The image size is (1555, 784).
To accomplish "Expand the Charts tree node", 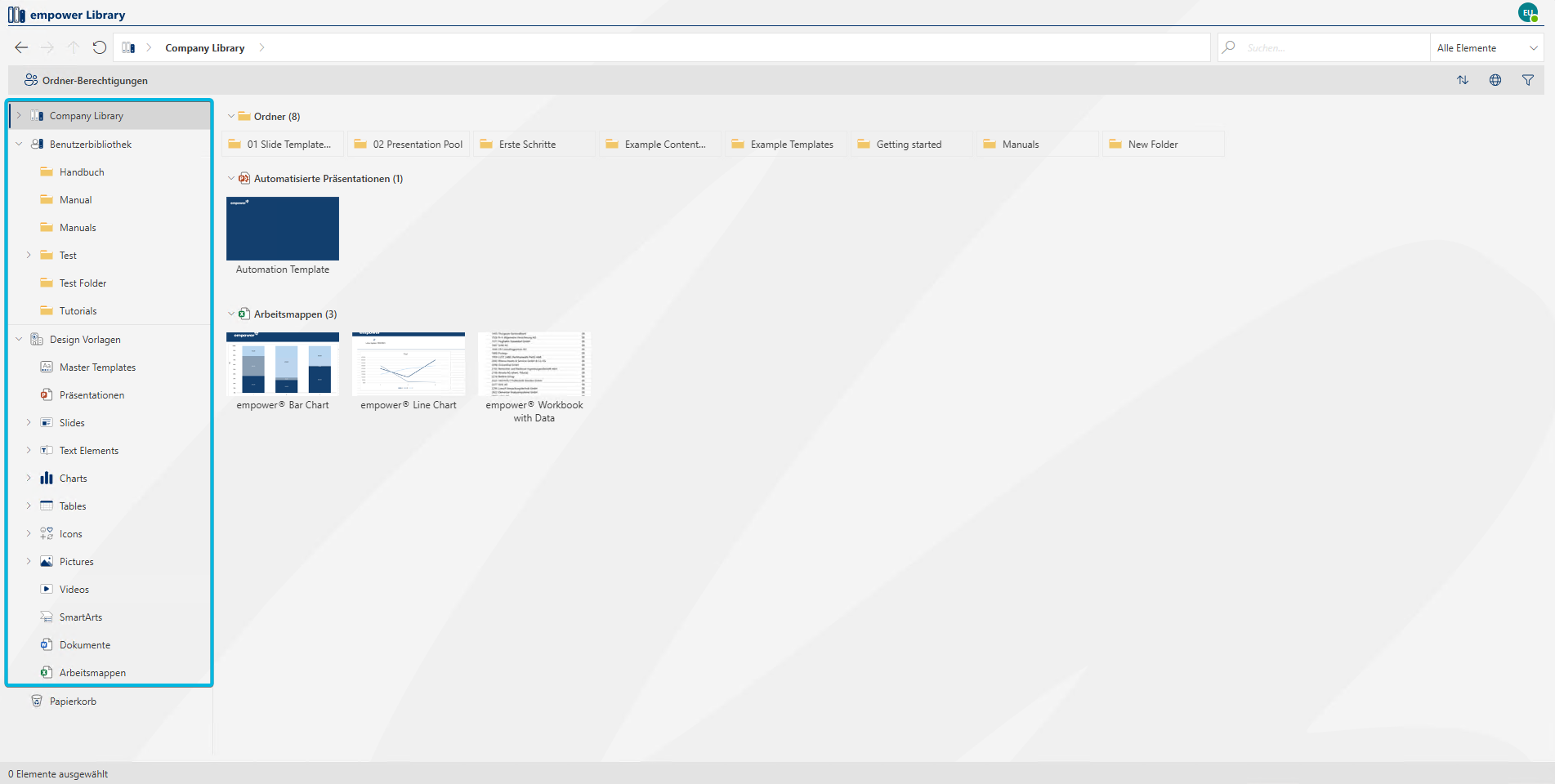I will 29,478.
